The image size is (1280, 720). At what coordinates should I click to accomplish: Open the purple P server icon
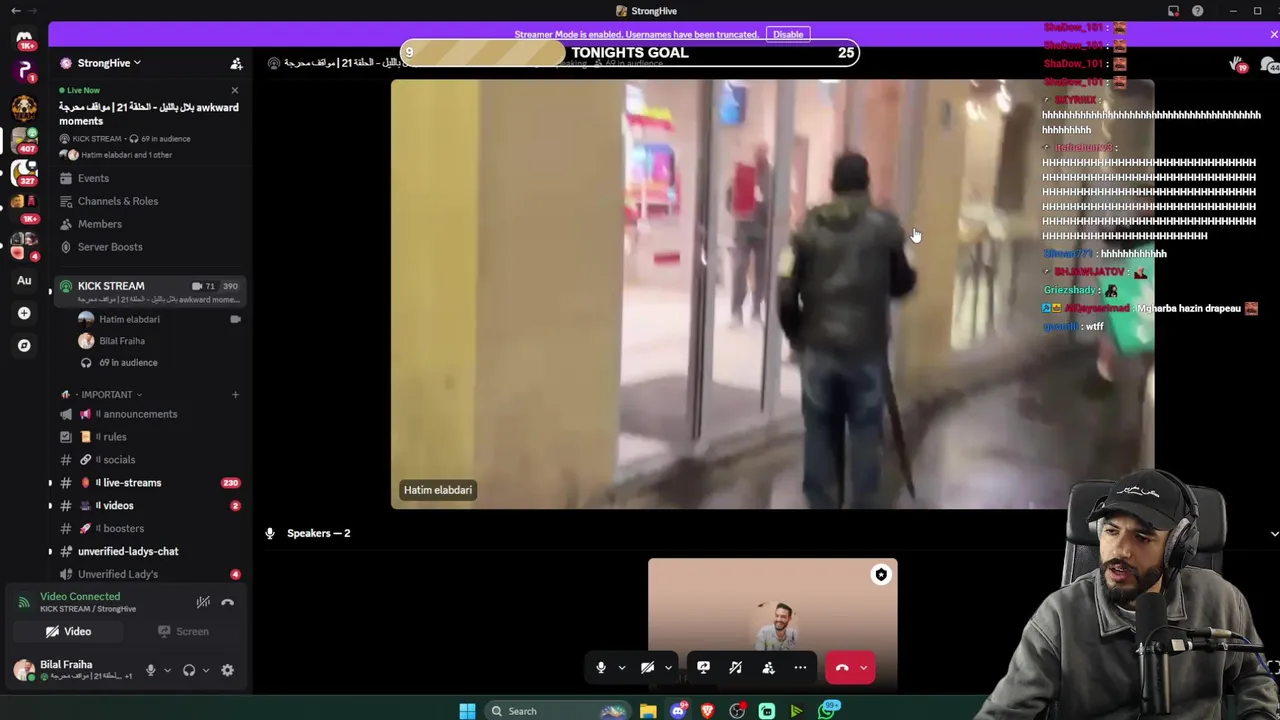(x=24, y=72)
